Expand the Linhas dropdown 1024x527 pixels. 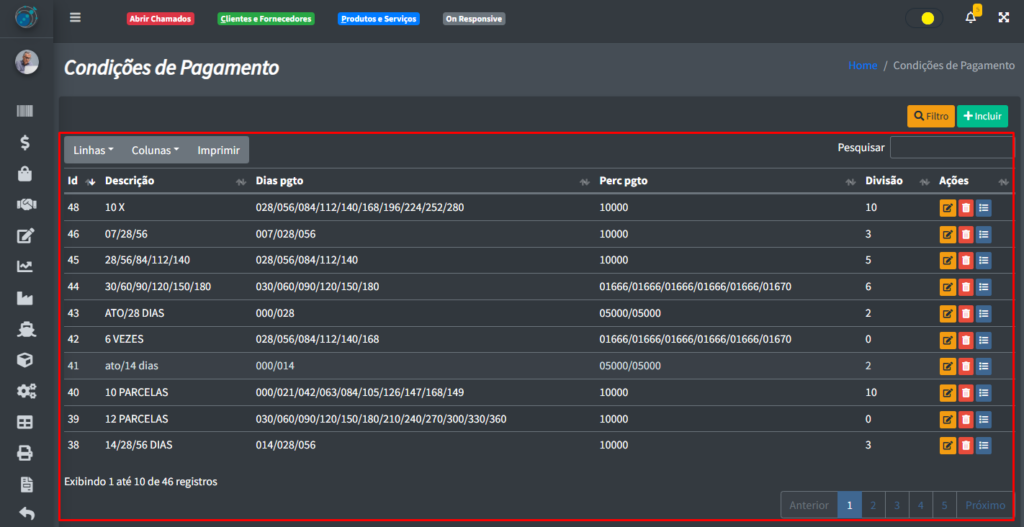coord(93,150)
